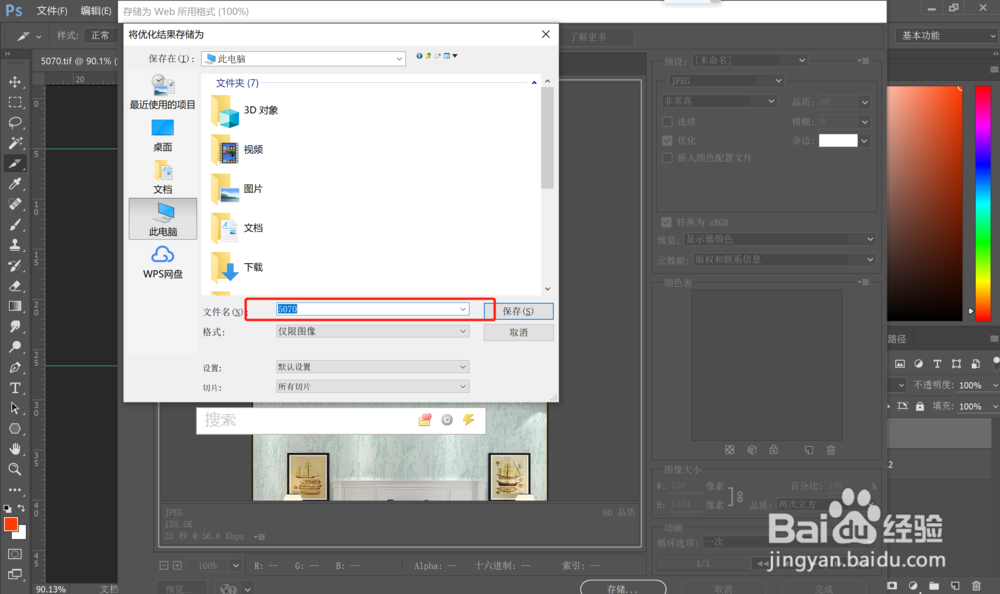
Task: Click the red foreground color swatch
Action: tap(11, 524)
